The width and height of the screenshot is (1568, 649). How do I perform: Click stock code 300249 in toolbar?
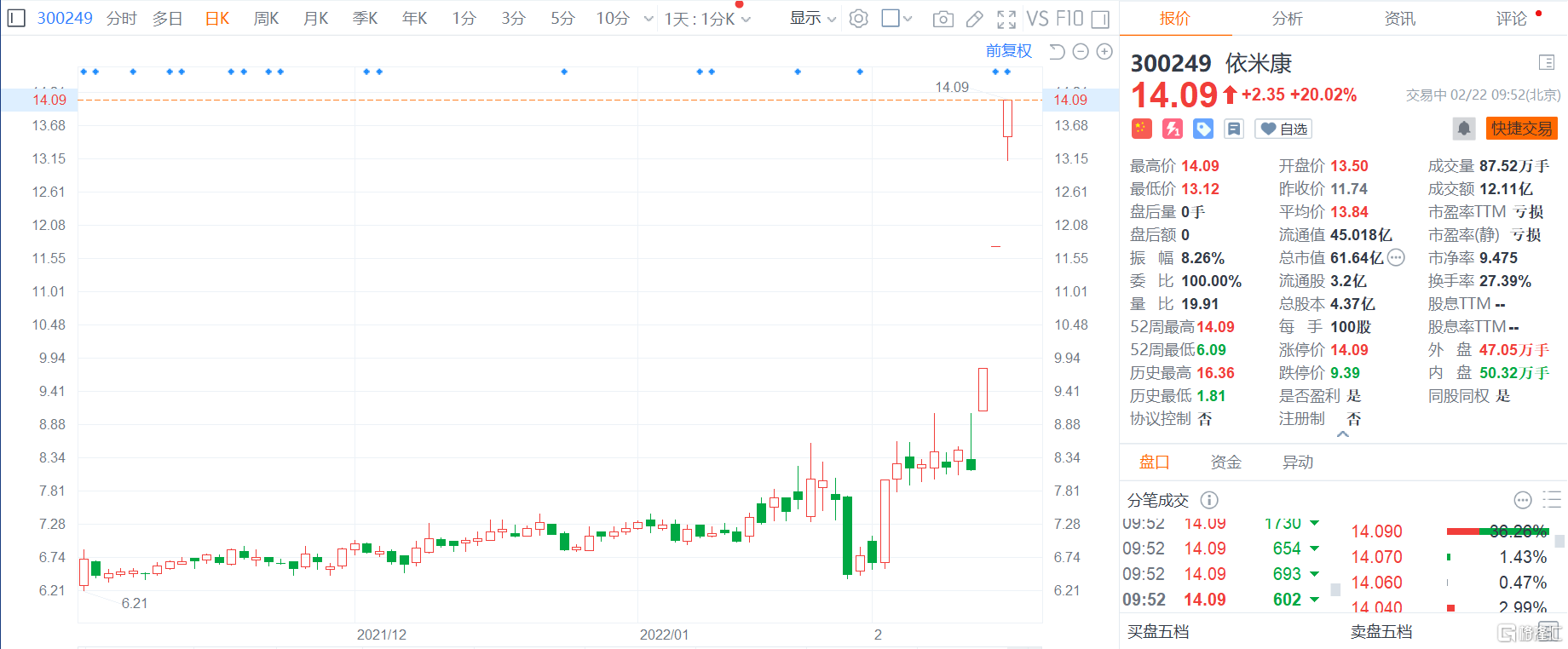(65, 18)
